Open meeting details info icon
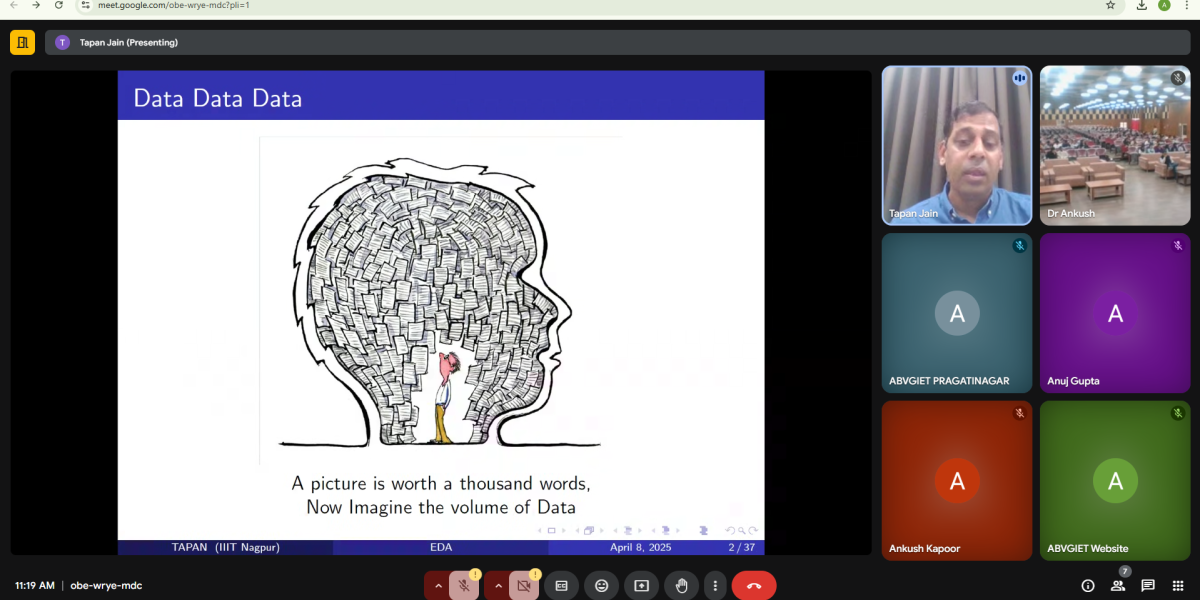 point(1088,585)
